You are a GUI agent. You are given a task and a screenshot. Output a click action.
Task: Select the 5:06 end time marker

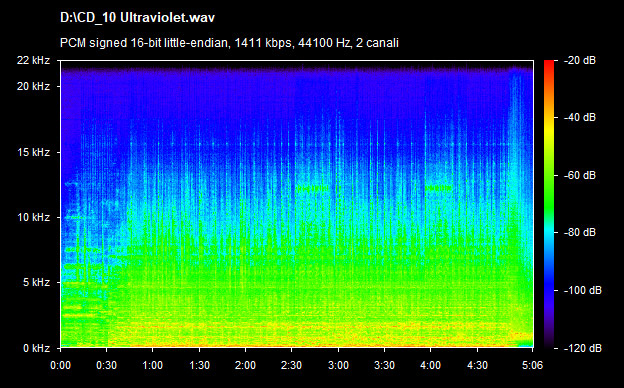point(532,365)
